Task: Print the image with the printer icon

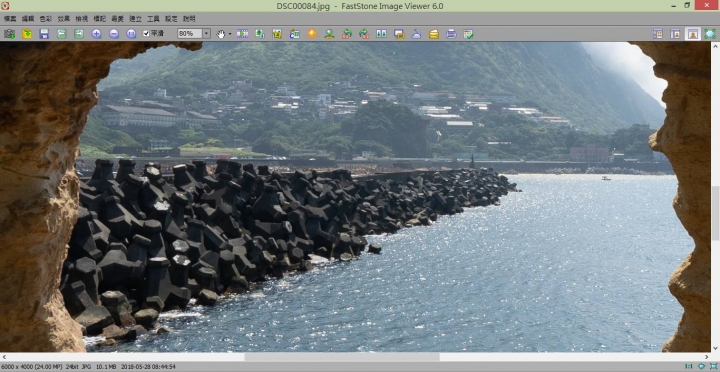Action: [x=451, y=34]
